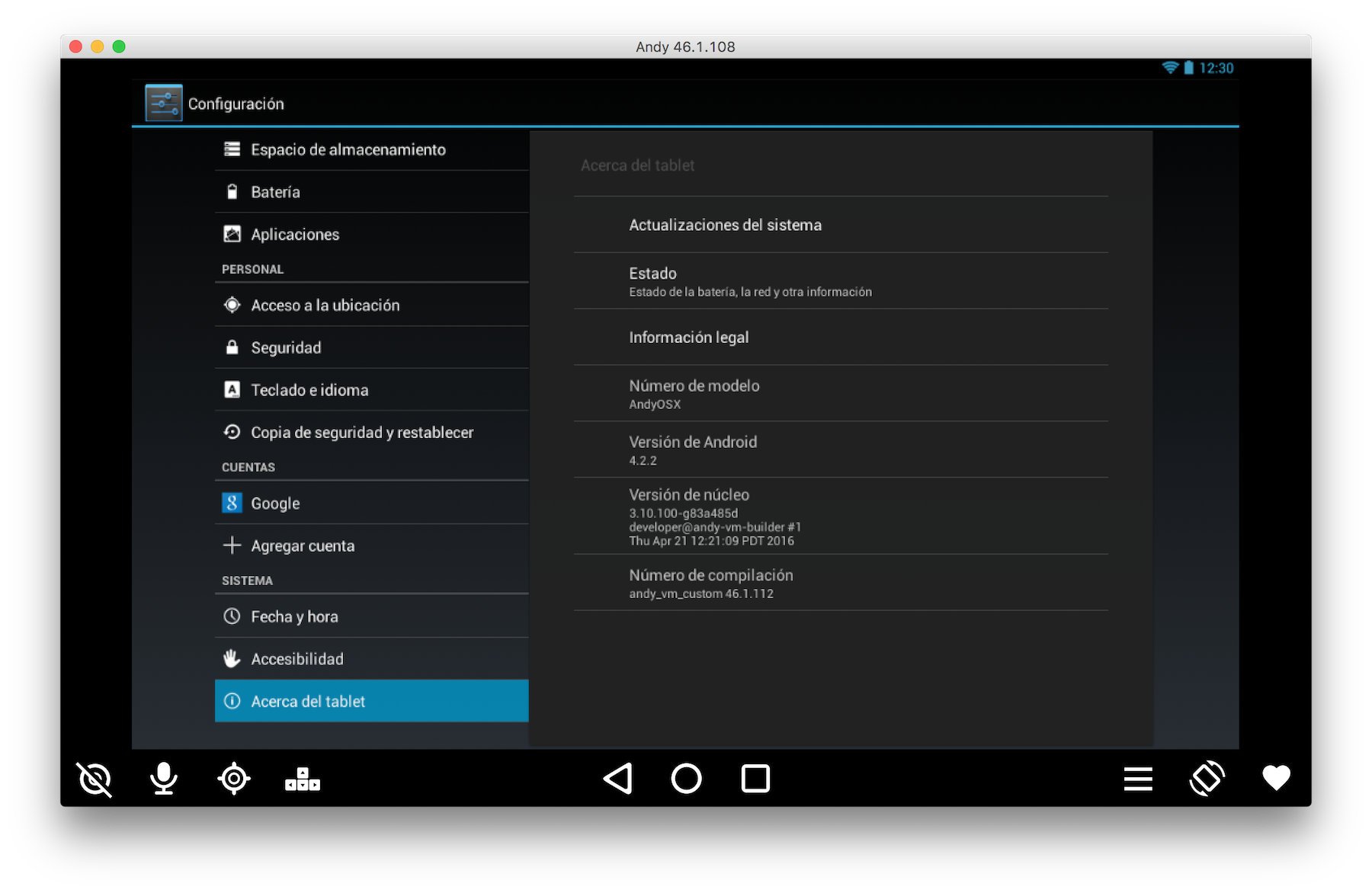Click the Configuración title text
1372x893 pixels.
tap(236, 104)
